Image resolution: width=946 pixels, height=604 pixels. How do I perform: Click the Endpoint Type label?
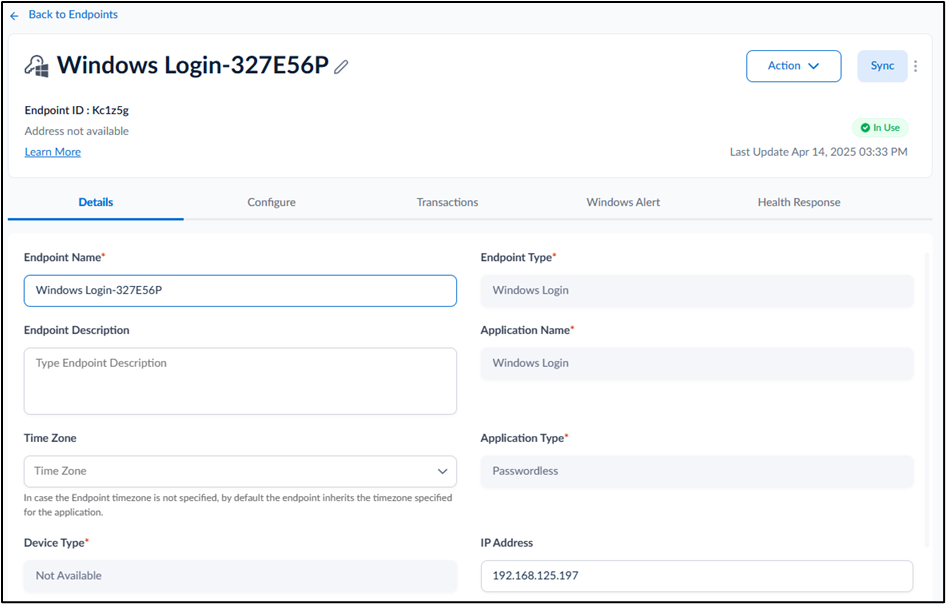coord(518,258)
